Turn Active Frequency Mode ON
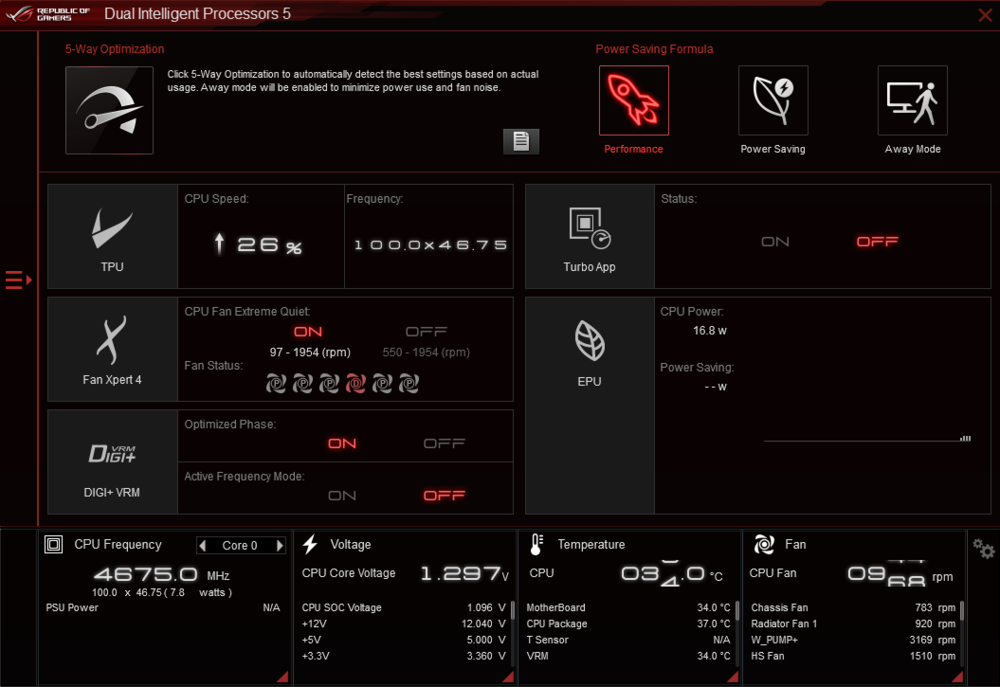The width and height of the screenshot is (1000, 687). click(342, 495)
